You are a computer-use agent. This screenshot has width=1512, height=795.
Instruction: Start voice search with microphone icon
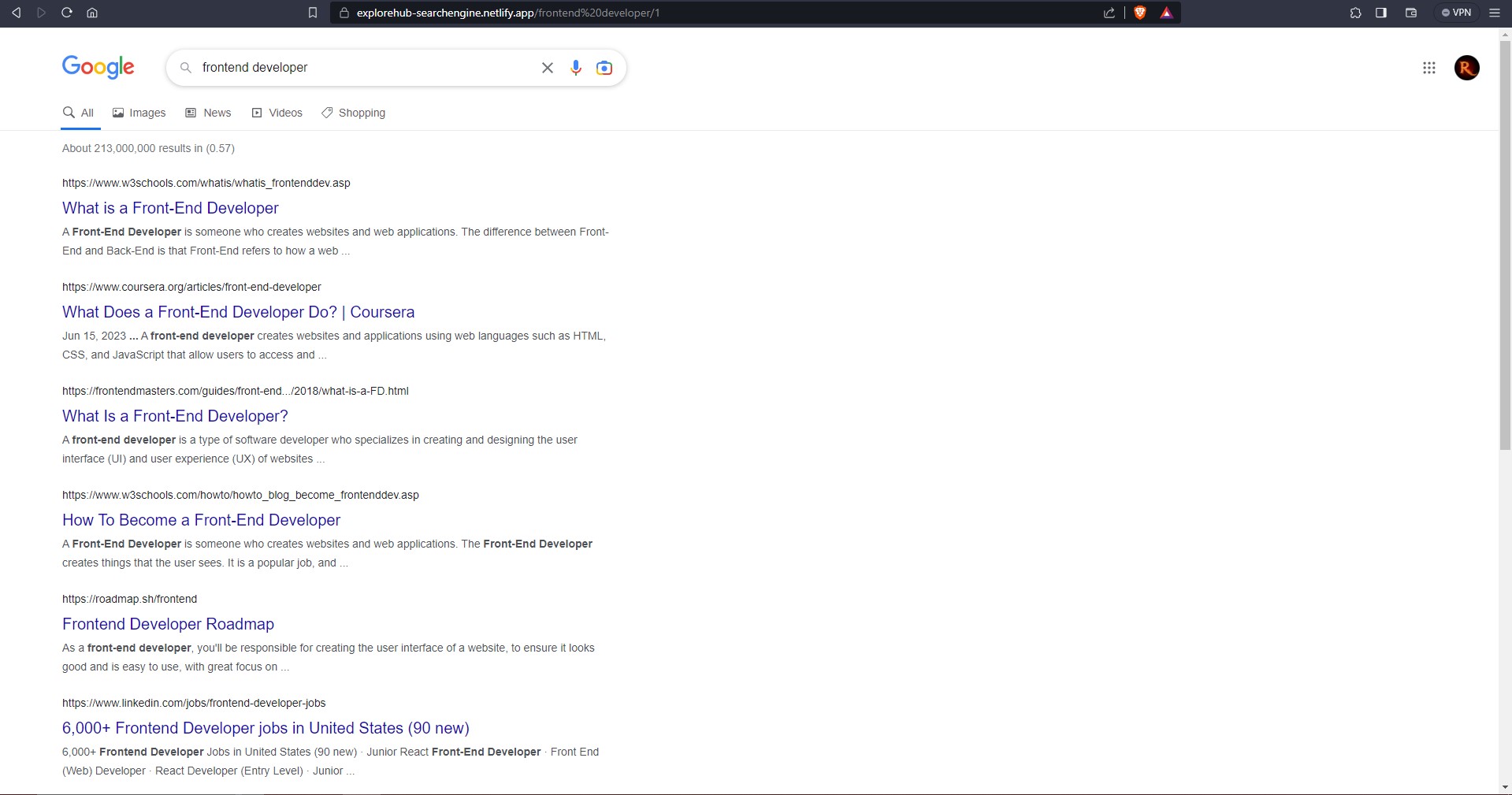576,68
